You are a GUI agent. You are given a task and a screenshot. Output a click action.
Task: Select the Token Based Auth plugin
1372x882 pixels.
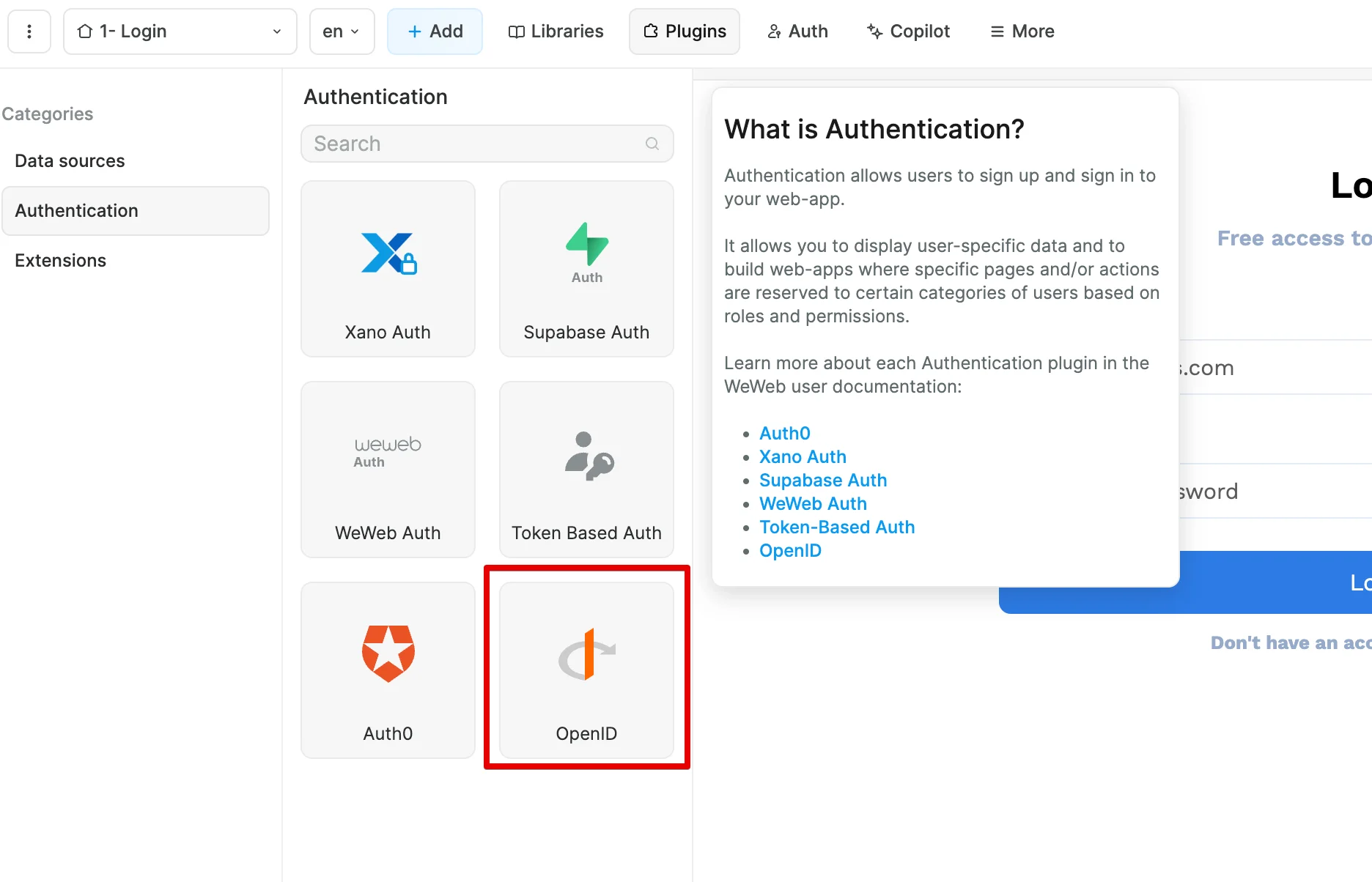pyautogui.click(x=586, y=470)
